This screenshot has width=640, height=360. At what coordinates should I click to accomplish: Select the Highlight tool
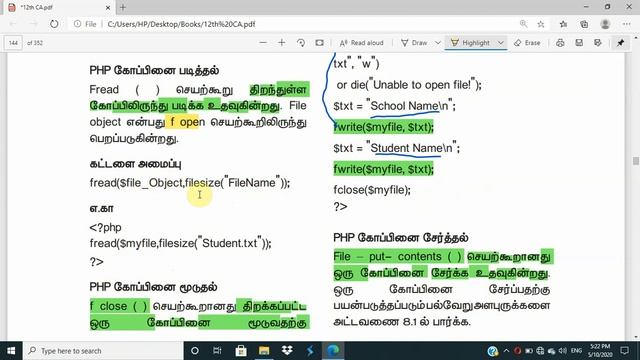click(x=471, y=43)
